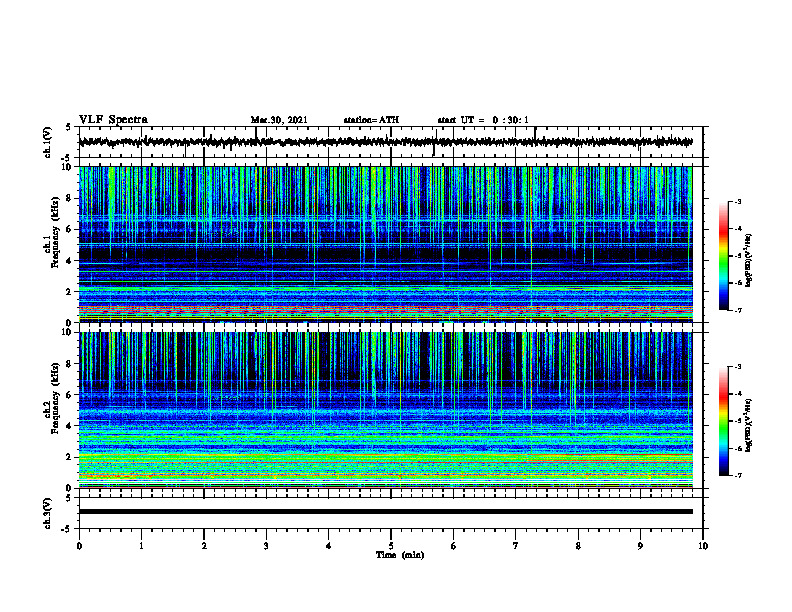Click the ch.1 colorbar tick "-3"
This screenshot has width=792, height=612.
(x=738, y=202)
